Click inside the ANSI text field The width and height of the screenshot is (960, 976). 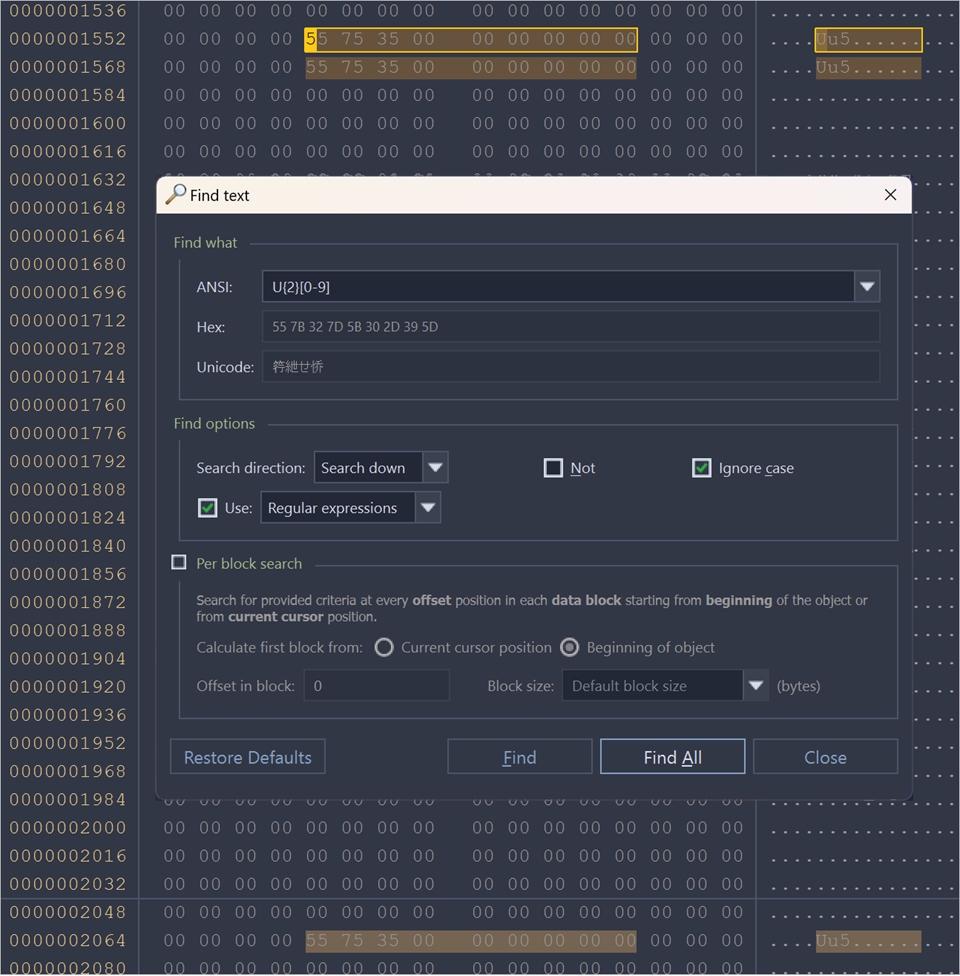coord(556,287)
